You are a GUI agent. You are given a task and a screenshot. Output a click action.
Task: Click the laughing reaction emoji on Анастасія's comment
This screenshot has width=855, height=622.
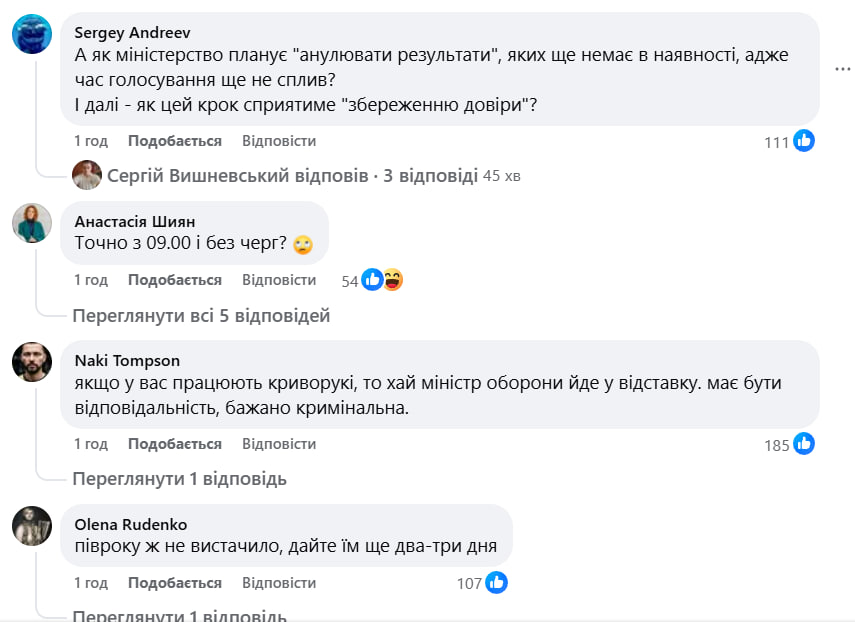393,280
